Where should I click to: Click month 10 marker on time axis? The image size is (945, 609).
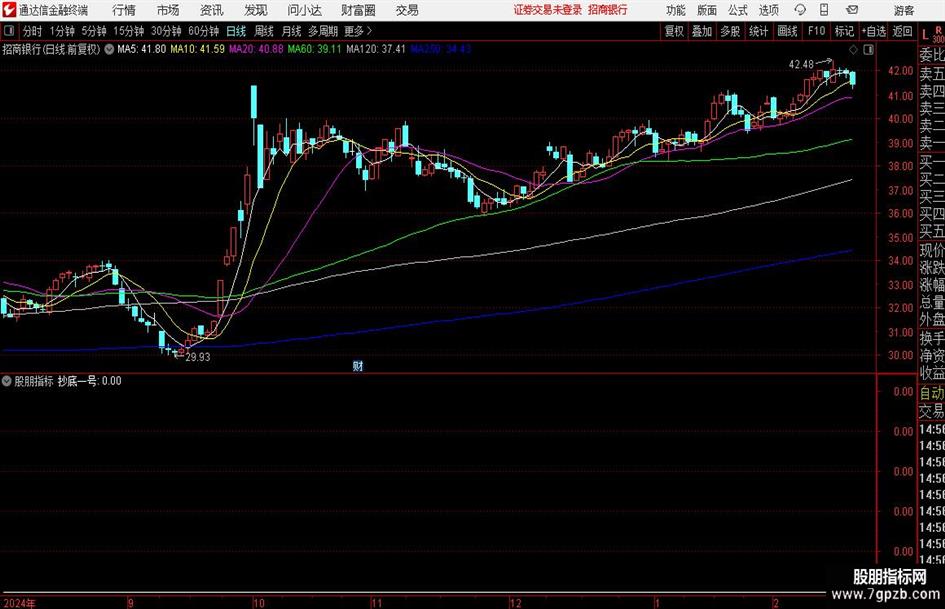(259, 603)
